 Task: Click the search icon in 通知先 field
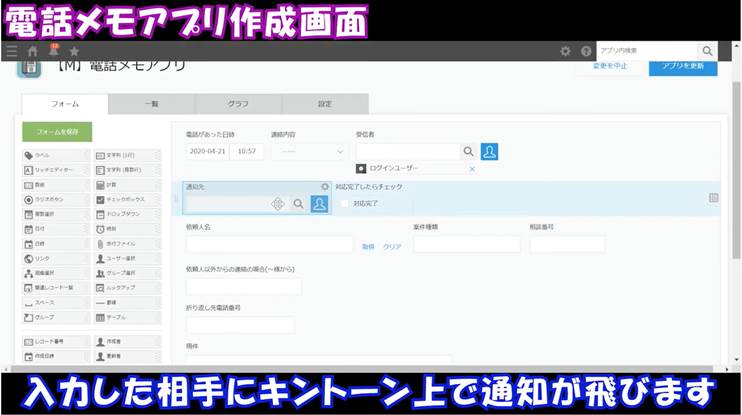298,204
